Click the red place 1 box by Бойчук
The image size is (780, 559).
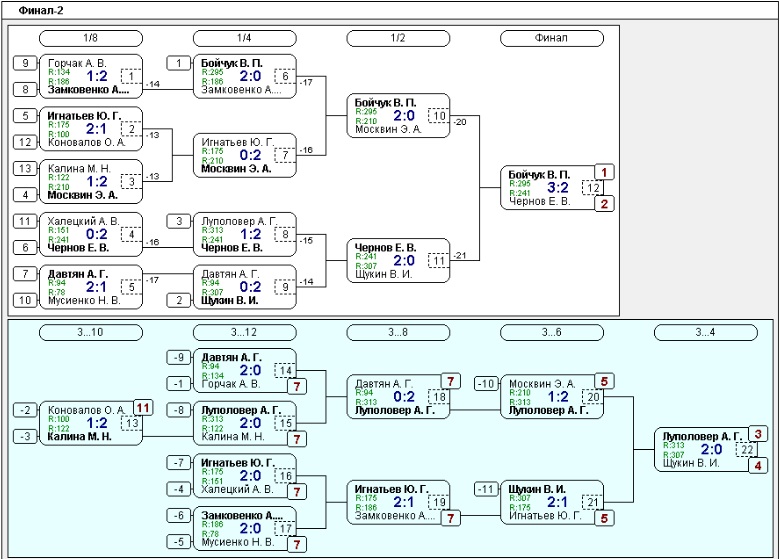pos(604,173)
